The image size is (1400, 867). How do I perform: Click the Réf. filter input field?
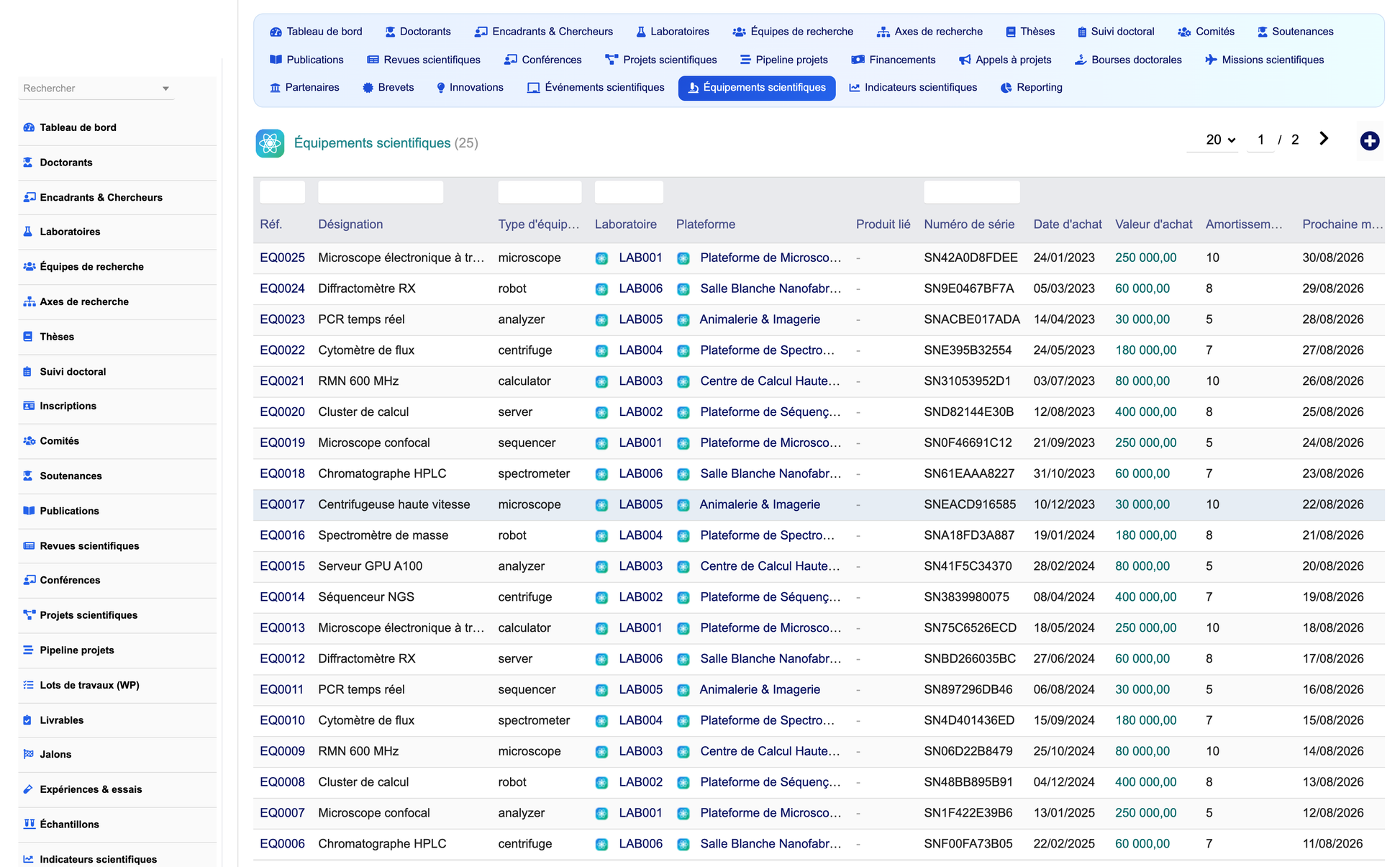pos(282,192)
